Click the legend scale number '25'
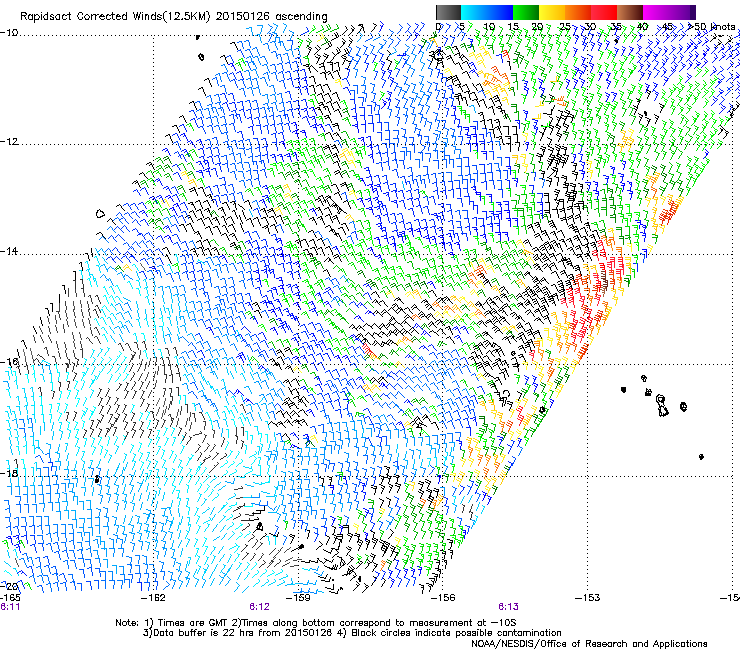Viewport: 740px width, 650px height. pyautogui.click(x=565, y=26)
